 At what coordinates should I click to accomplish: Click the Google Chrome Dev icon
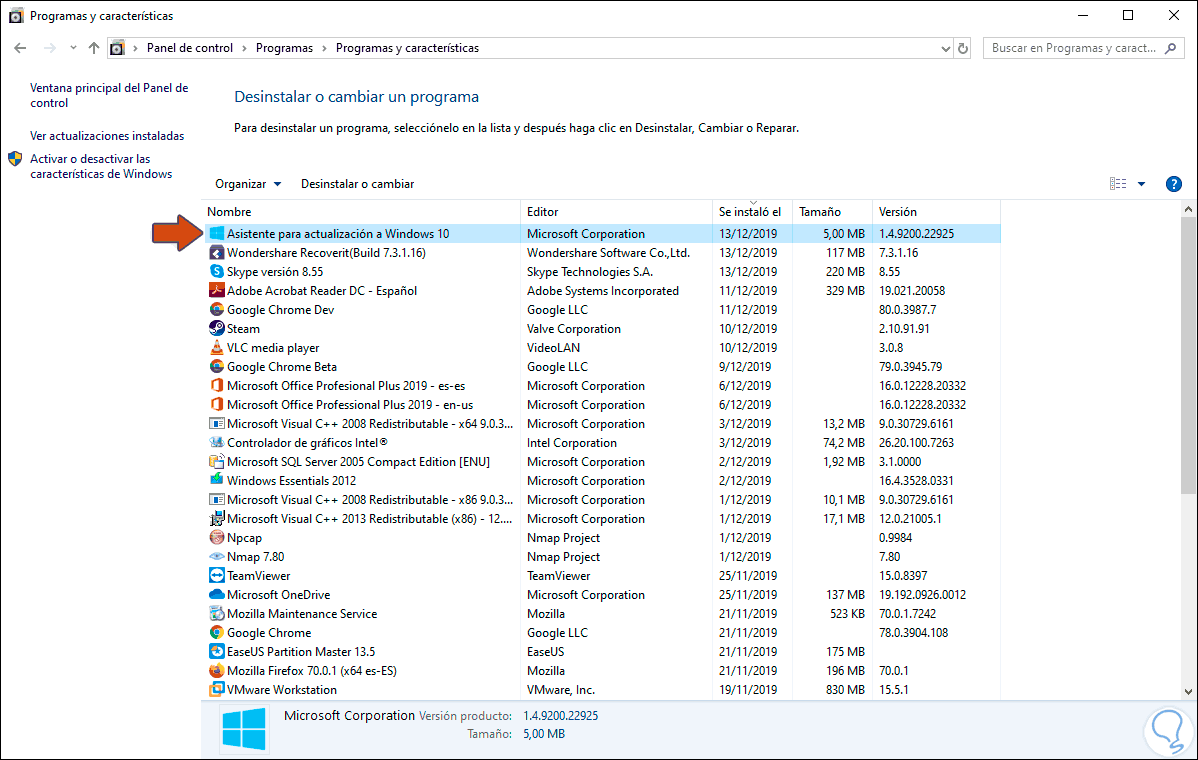[x=216, y=310]
